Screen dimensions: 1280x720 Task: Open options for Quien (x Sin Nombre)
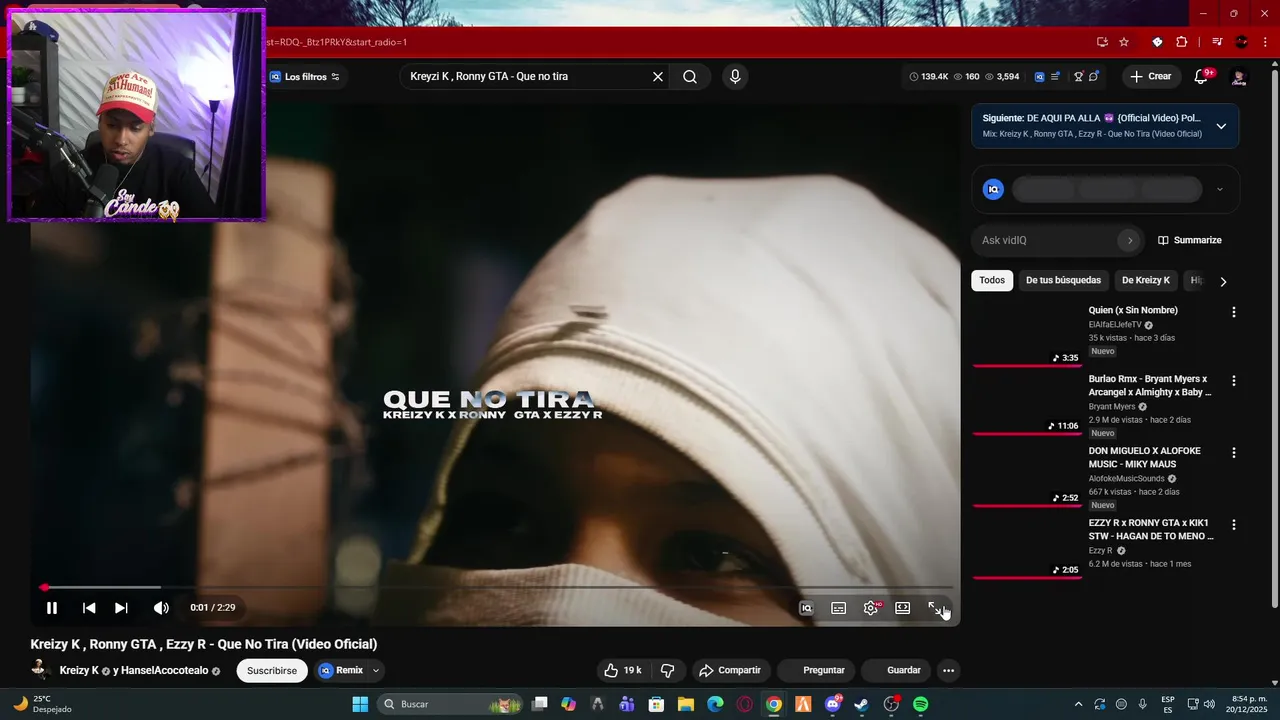tap(1234, 312)
